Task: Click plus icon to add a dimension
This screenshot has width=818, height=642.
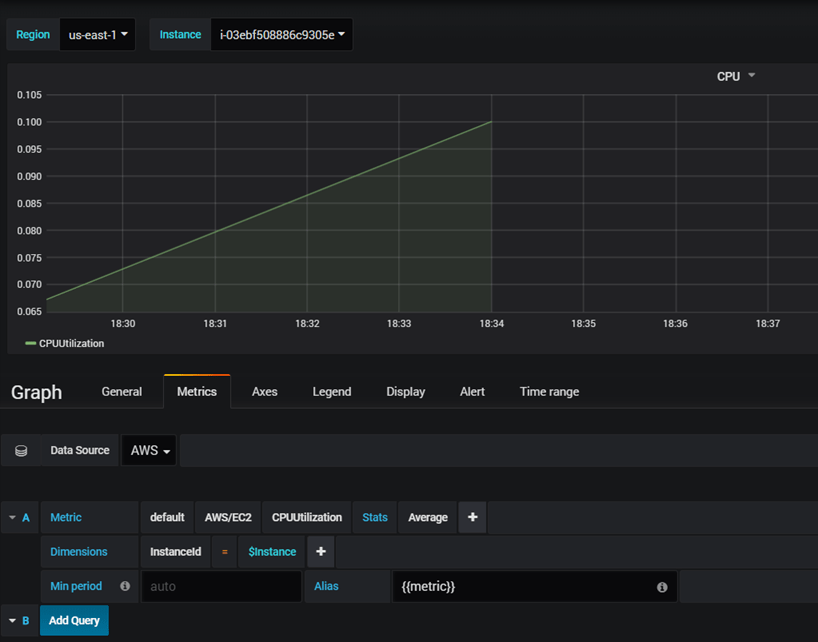Action: coord(320,551)
